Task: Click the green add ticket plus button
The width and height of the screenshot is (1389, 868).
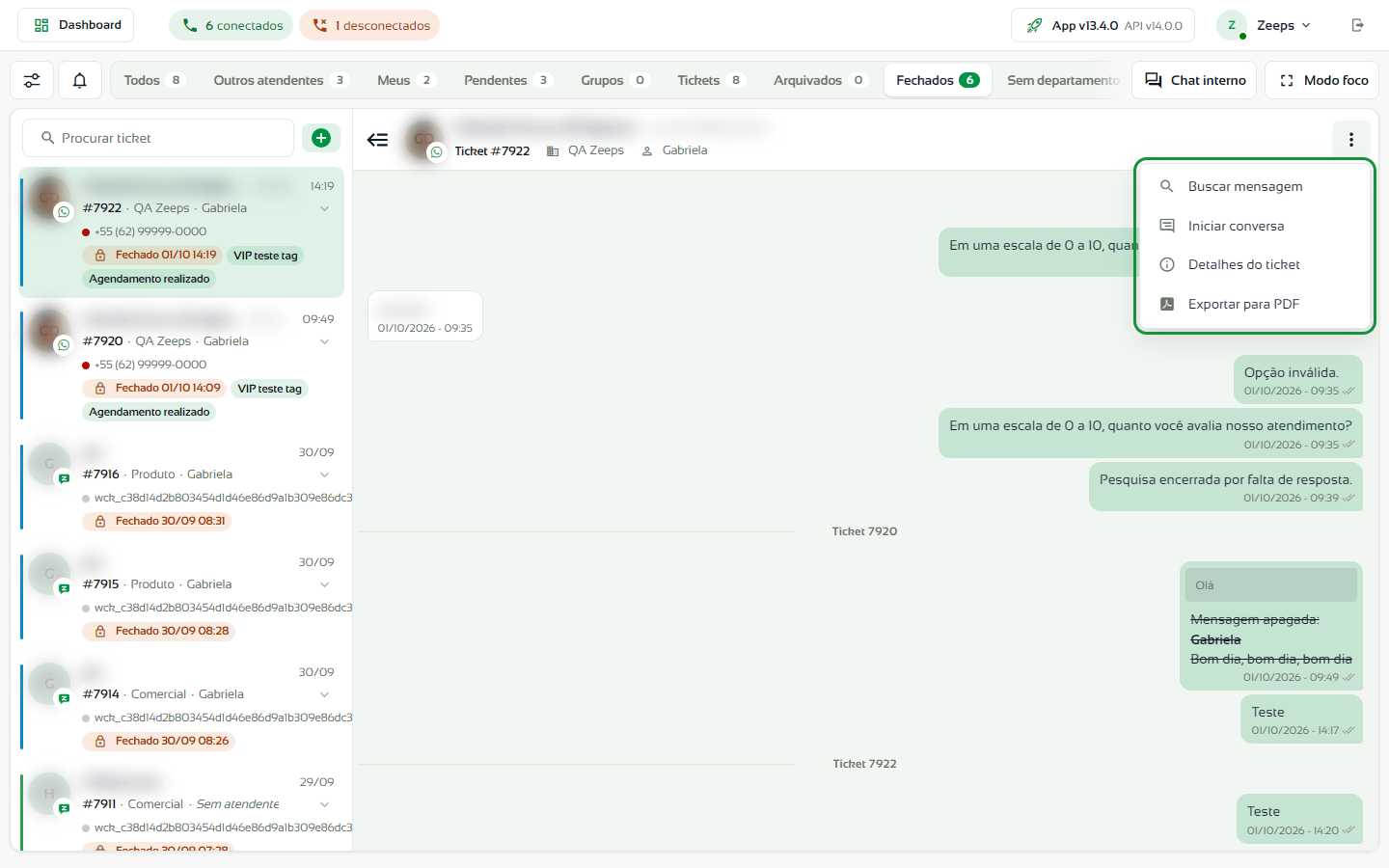Action: (321, 138)
